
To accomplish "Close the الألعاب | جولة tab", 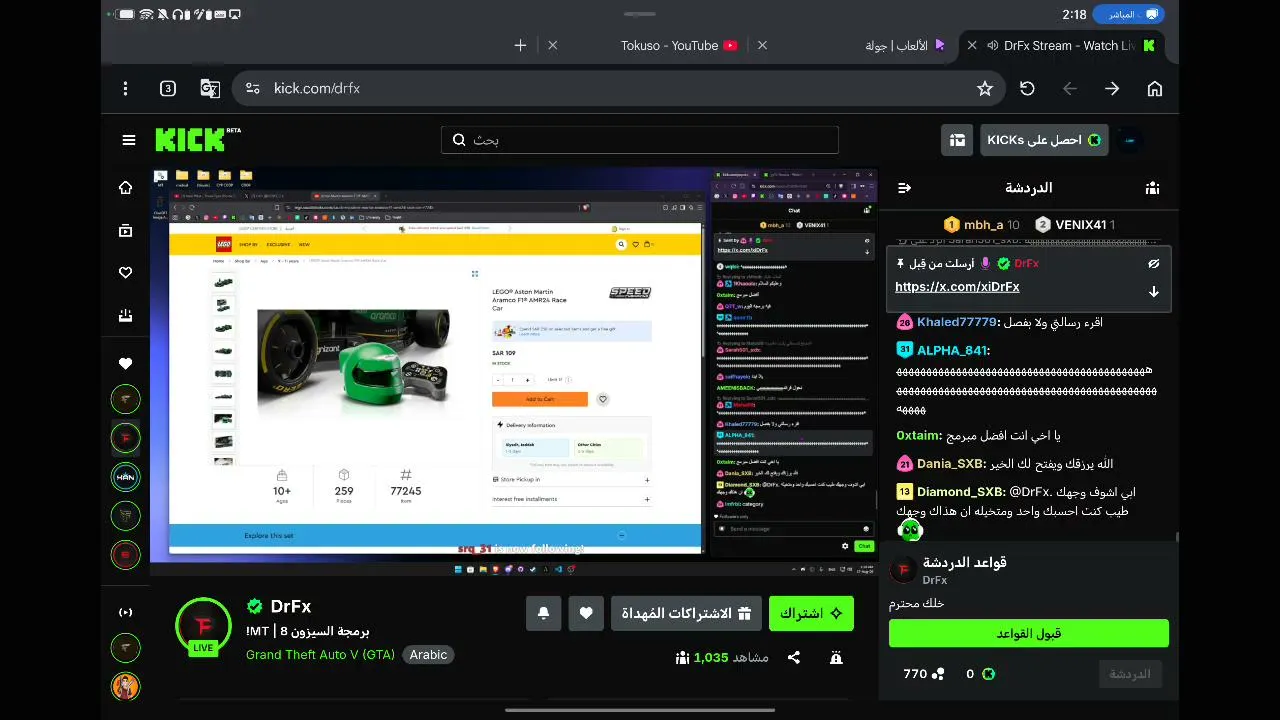I will click(x=763, y=46).
